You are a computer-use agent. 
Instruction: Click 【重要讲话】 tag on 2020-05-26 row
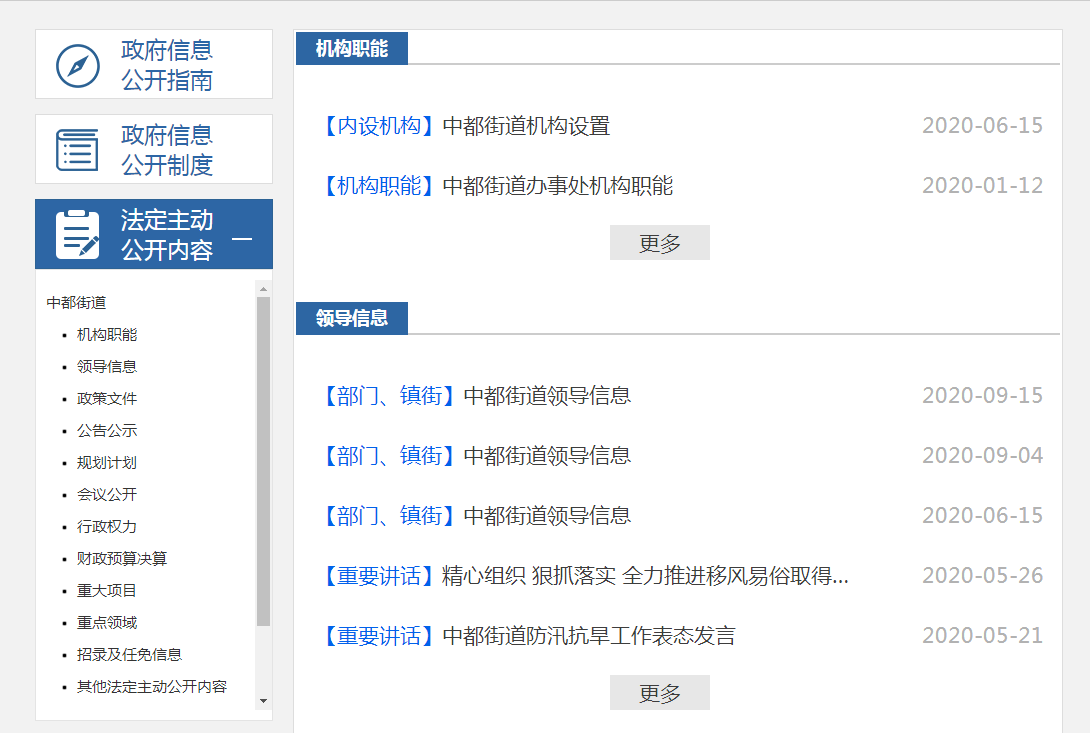coord(379,576)
